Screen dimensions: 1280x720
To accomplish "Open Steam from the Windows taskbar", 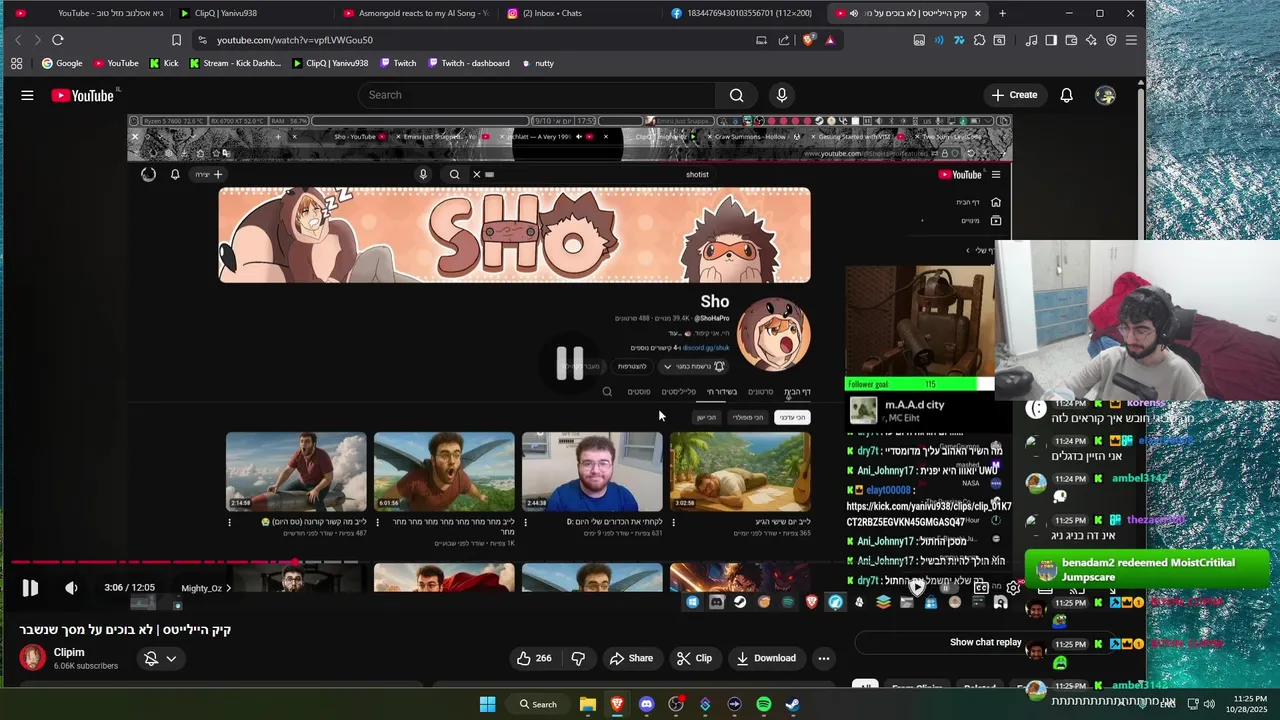I will (x=793, y=704).
